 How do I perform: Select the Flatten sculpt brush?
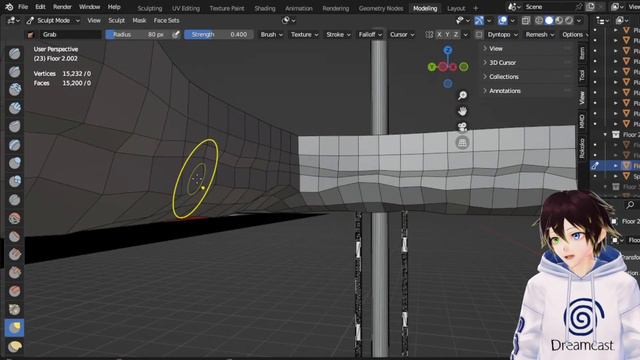[14, 236]
